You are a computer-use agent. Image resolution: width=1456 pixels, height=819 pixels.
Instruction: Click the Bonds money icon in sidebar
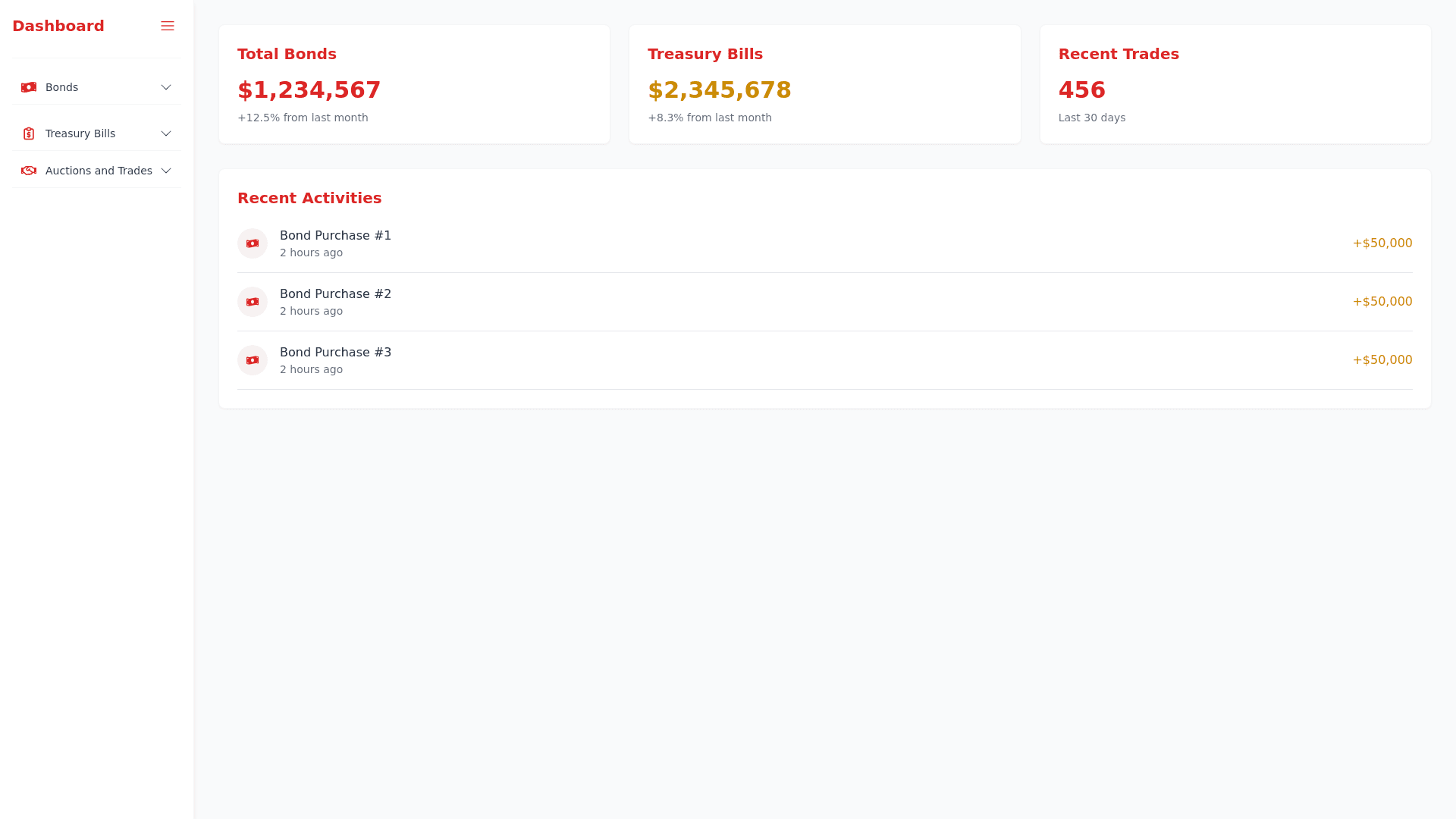29,87
